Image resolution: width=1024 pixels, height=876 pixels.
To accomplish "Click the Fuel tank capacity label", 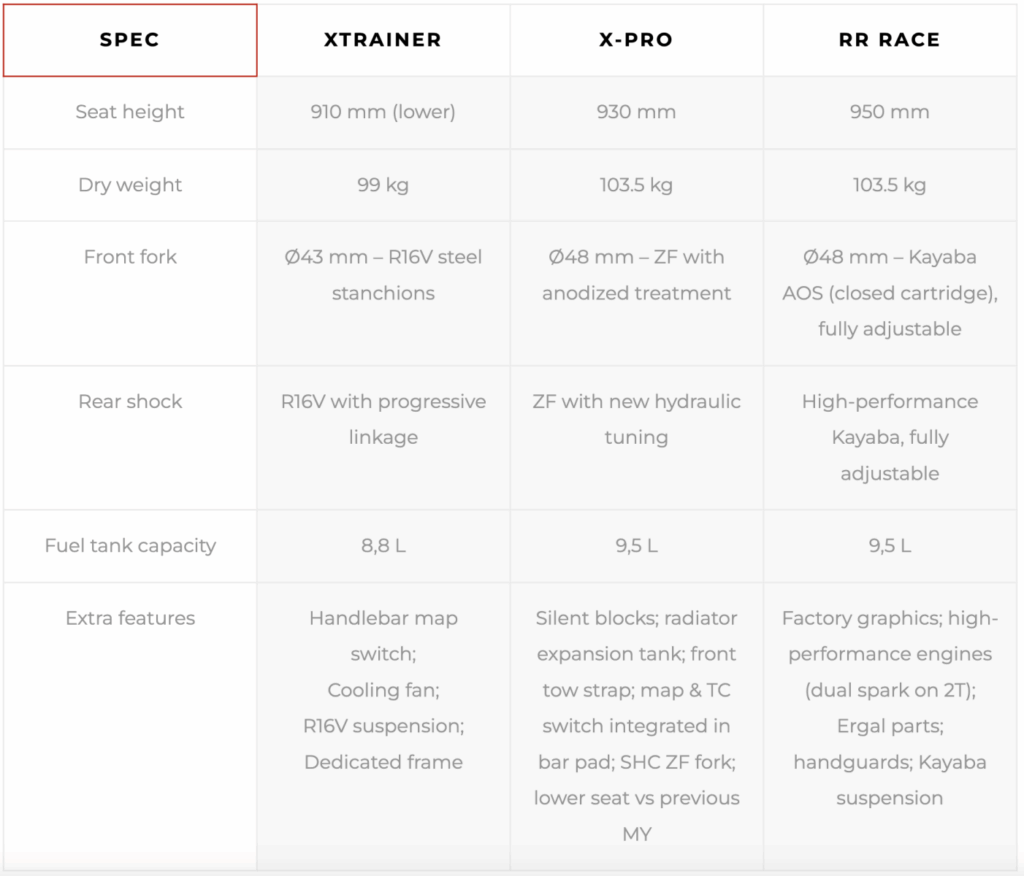I will (130, 546).
